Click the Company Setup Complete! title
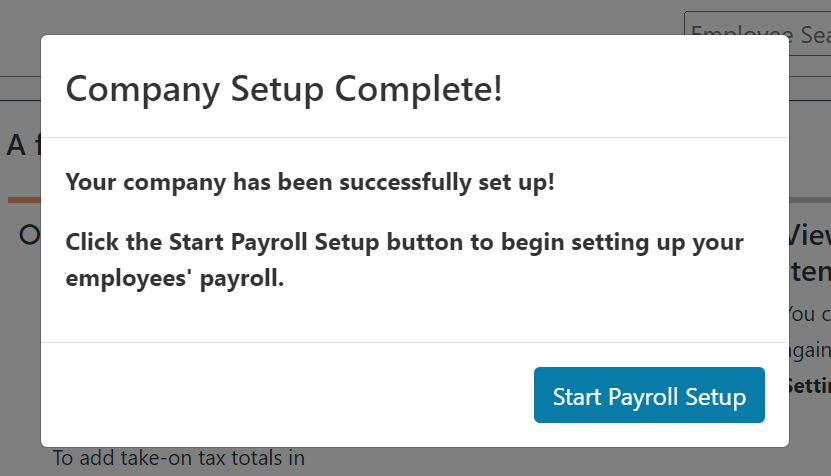Screen dimensions: 831x476 pos(283,89)
